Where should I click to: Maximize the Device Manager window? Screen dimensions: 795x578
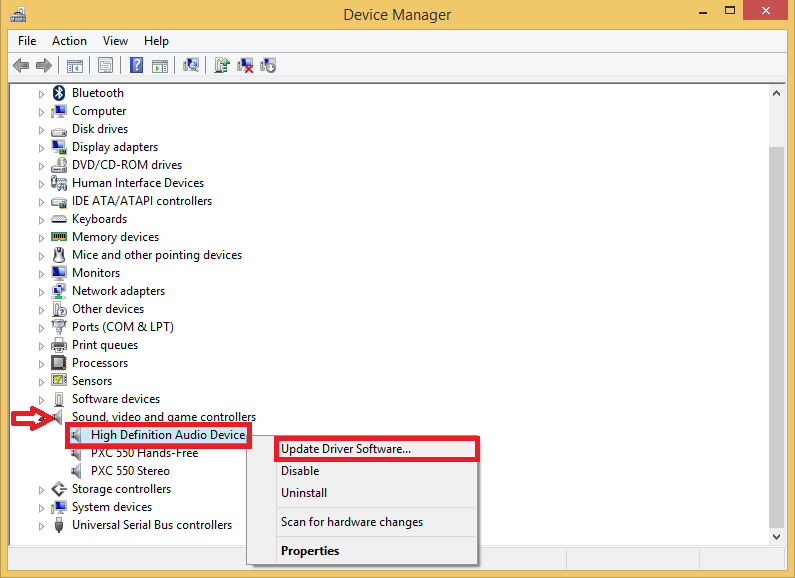[730, 11]
